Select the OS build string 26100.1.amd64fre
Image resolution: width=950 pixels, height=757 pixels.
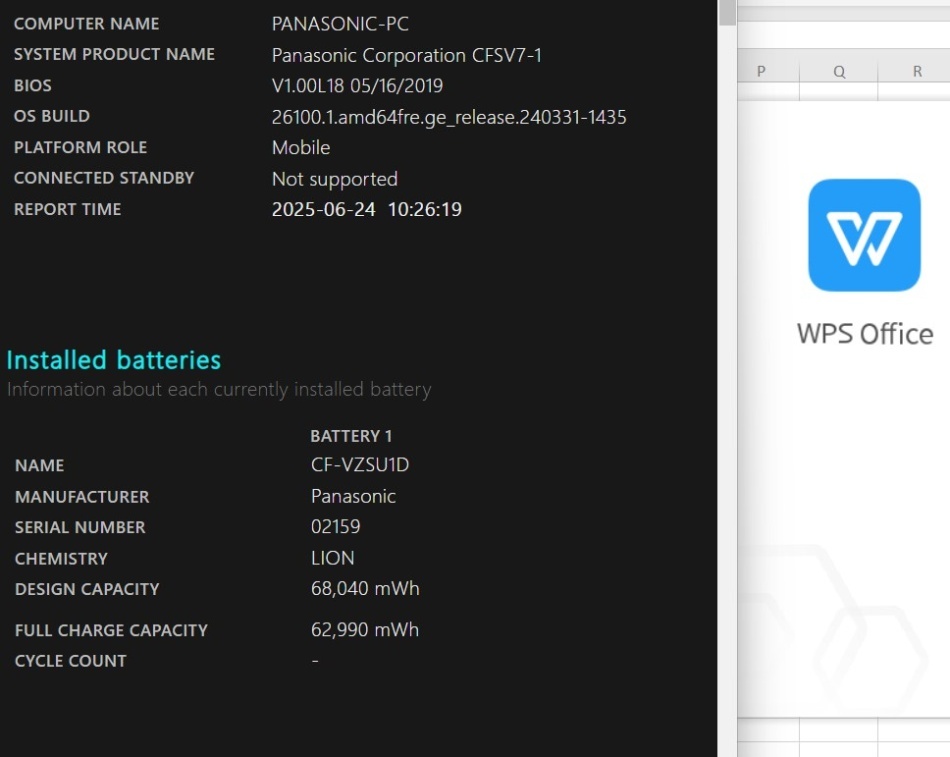[x=449, y=117]
